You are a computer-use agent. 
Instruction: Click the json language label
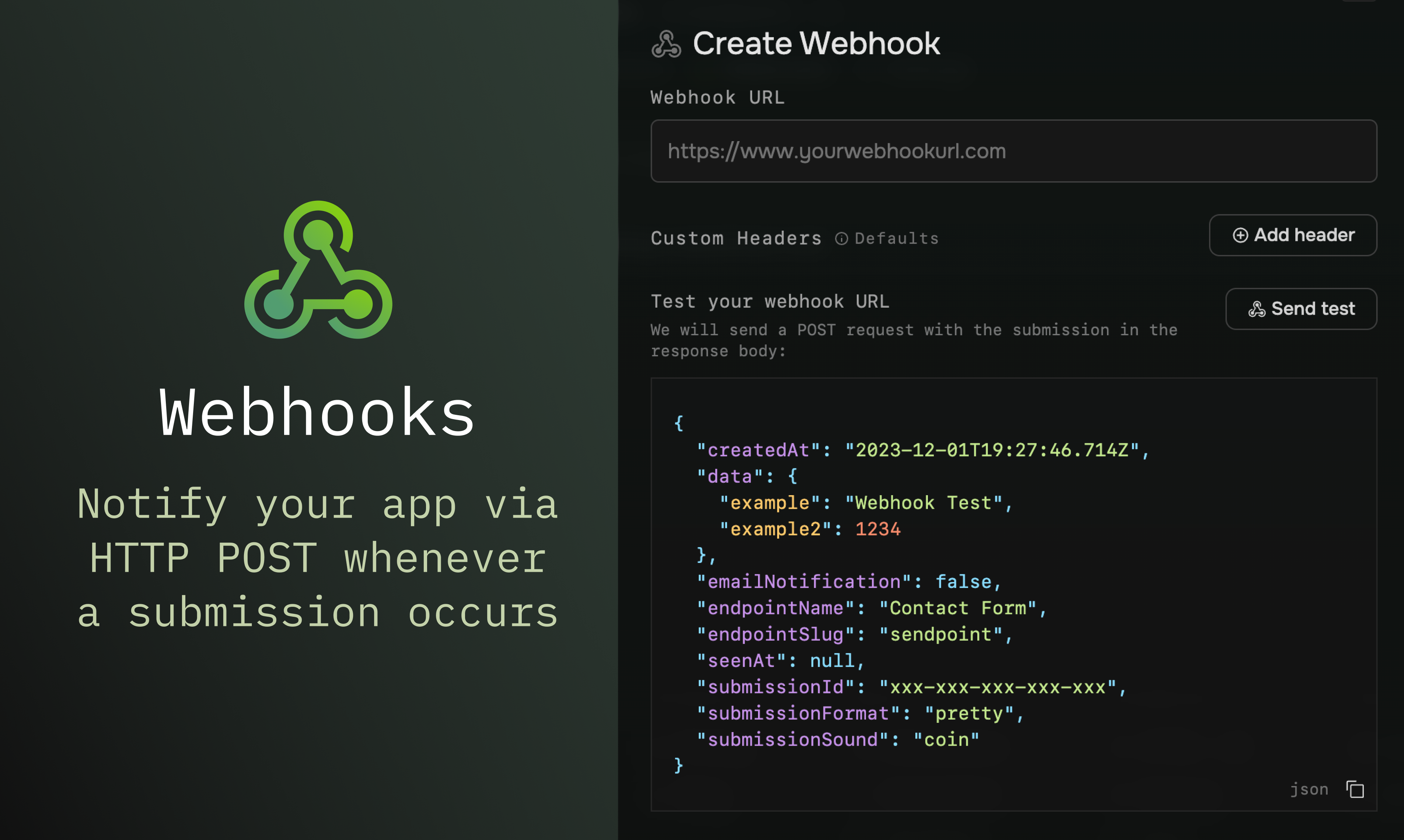[x=1309, y=789]
